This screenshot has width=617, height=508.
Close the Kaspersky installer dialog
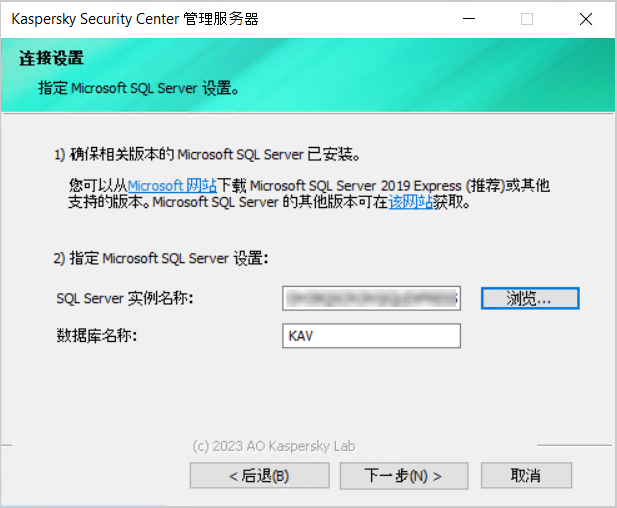pos(585,19)
